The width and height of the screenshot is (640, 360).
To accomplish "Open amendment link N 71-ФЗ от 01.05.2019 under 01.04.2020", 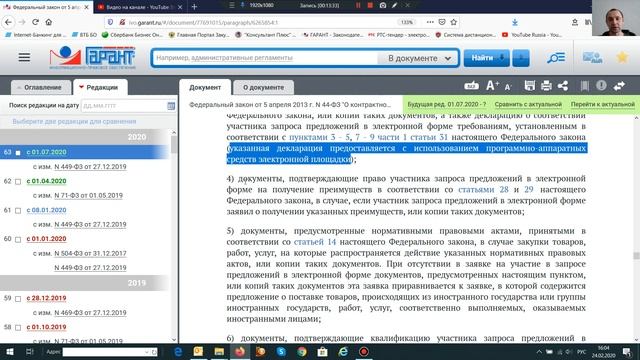I will [88, 196].
